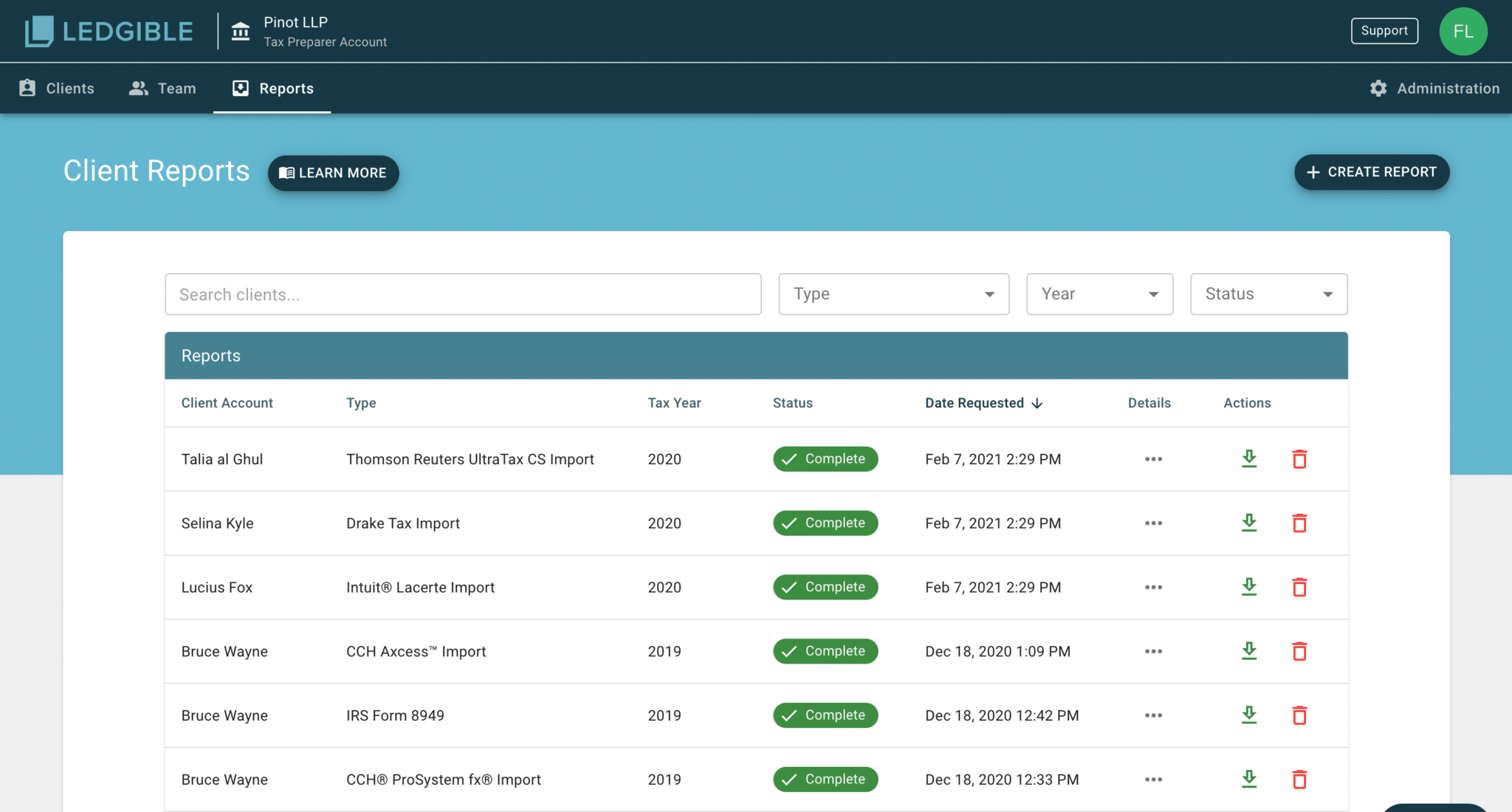Click Bruce Wayne in the IRS Form 8949 row

[x=224, y=715]
